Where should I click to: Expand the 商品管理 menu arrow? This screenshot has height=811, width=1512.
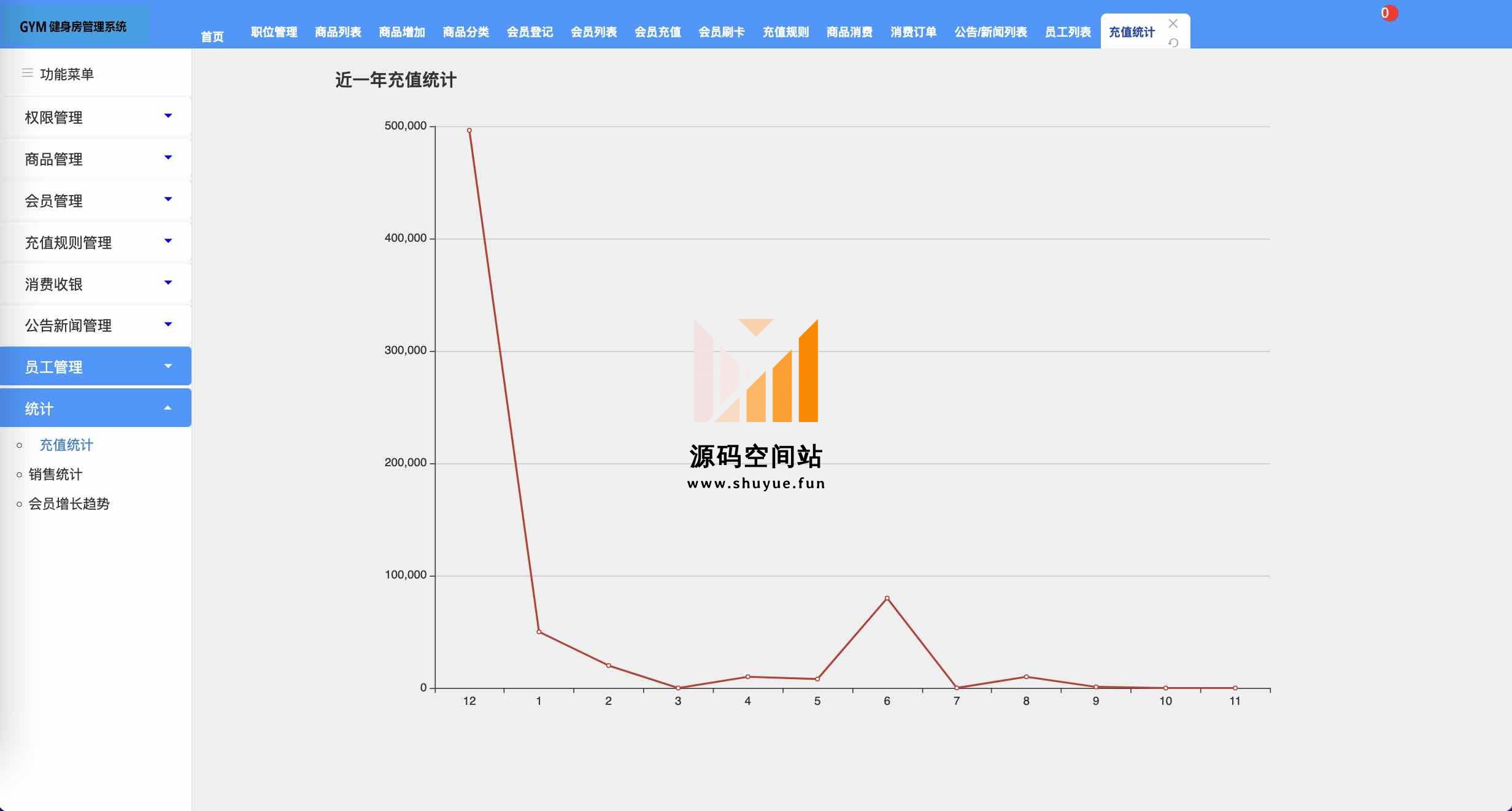tap(168, 158)
